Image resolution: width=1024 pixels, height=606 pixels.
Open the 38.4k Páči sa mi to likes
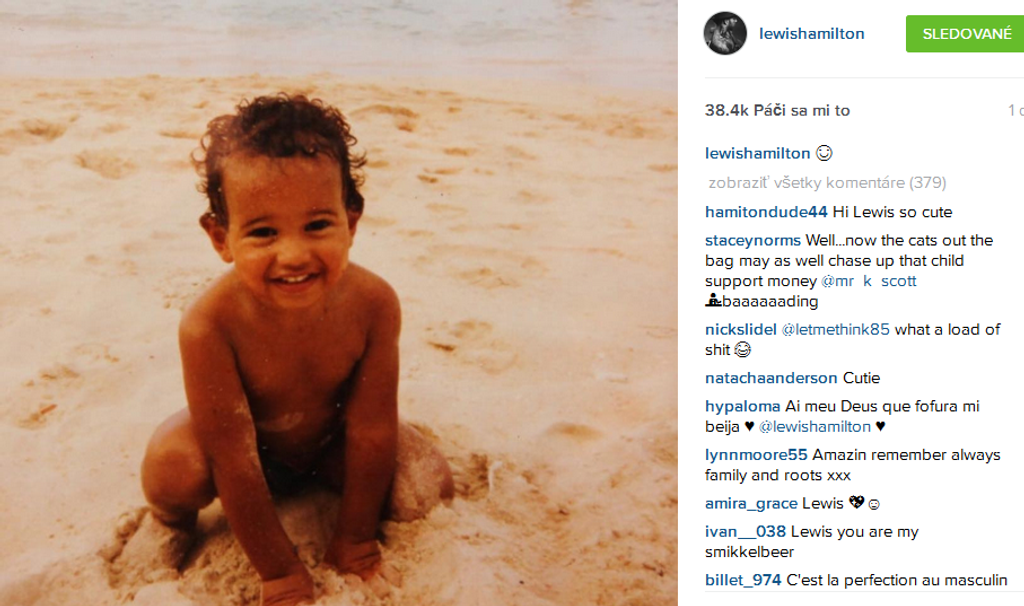777,110
